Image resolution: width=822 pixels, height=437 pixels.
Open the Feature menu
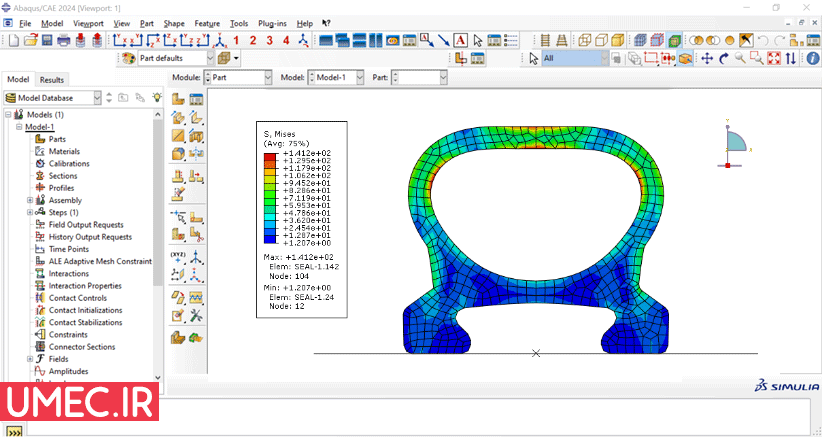(207, 24)
